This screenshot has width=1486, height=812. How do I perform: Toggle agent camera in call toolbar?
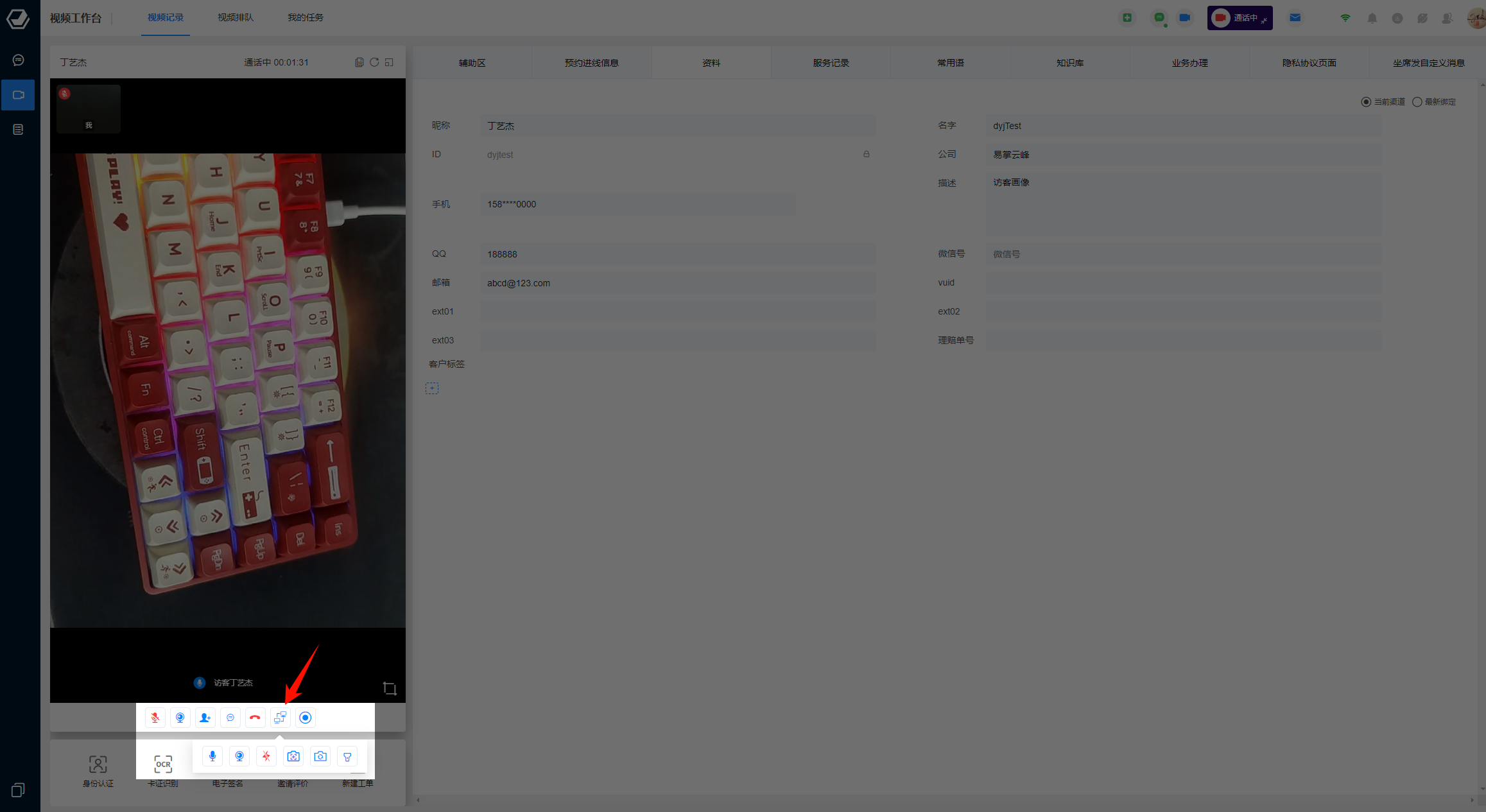click(180, 718)
